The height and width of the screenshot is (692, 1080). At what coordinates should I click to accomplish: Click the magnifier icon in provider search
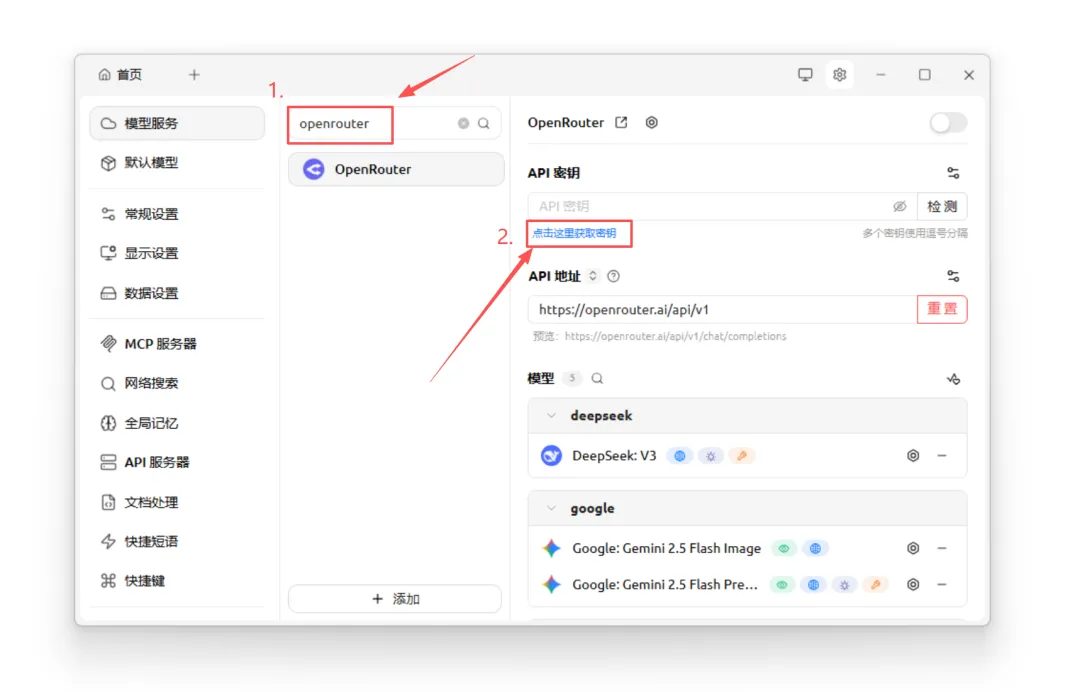pyautogui.click(x=484, y=123)
